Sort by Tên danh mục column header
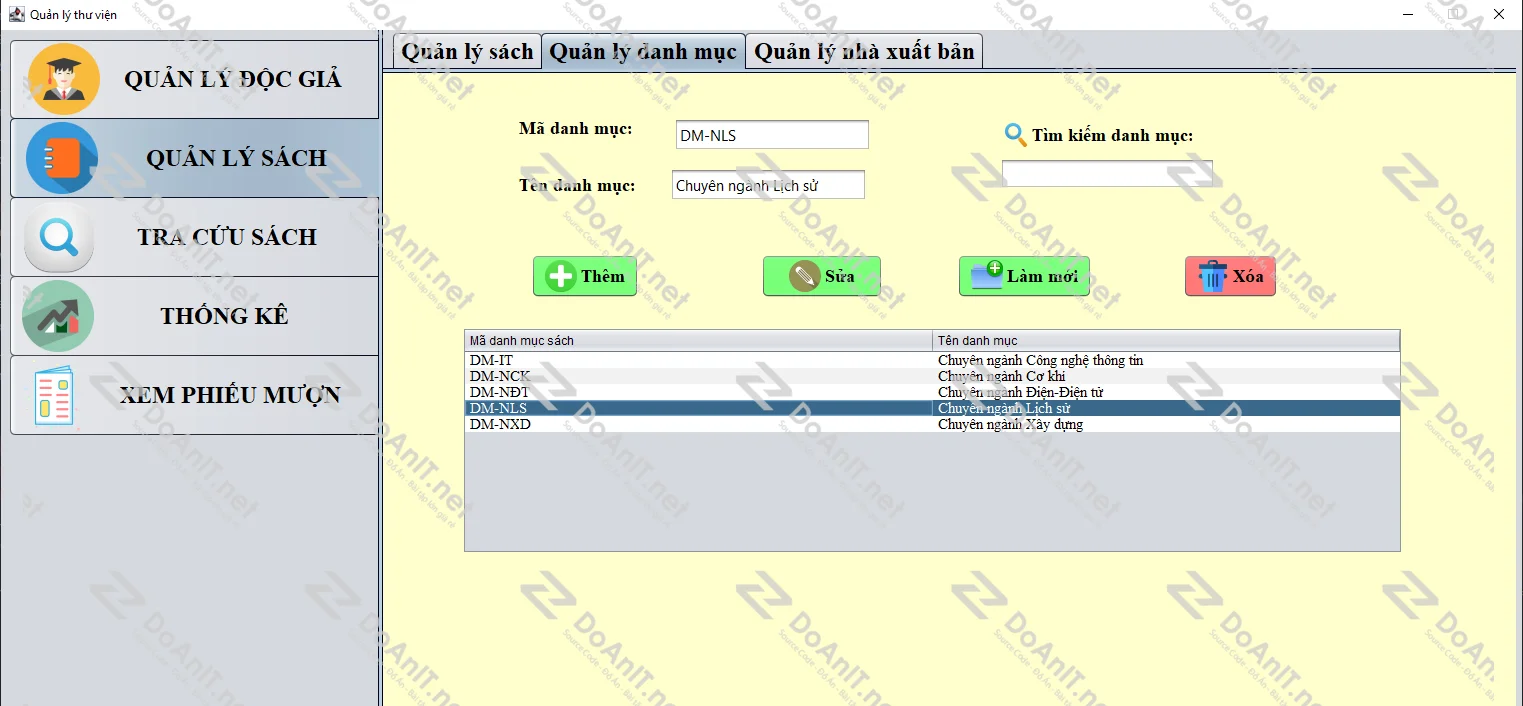The image size is (1523, 706). [x=1165, y=341]
